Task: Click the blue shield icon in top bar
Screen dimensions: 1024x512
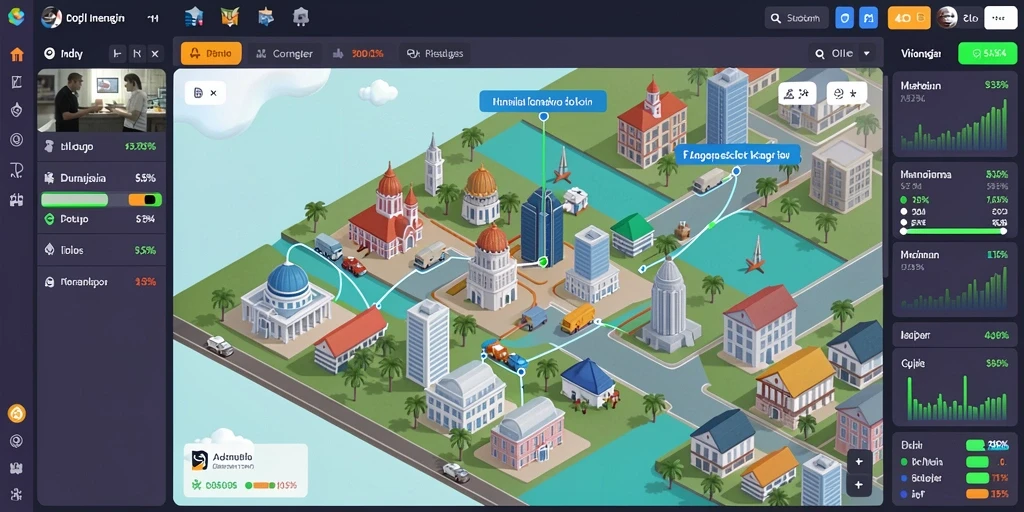Action: tap(844, 18)
